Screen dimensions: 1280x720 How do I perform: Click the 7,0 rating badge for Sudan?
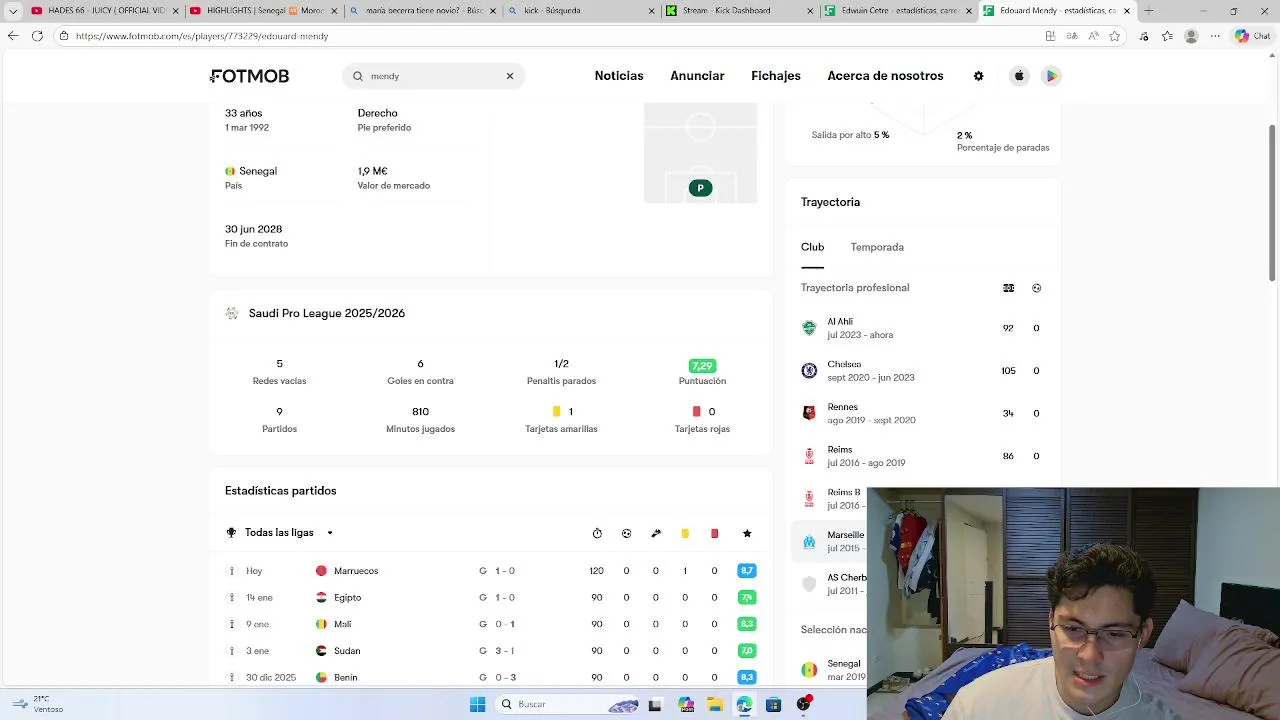point(747,651)
